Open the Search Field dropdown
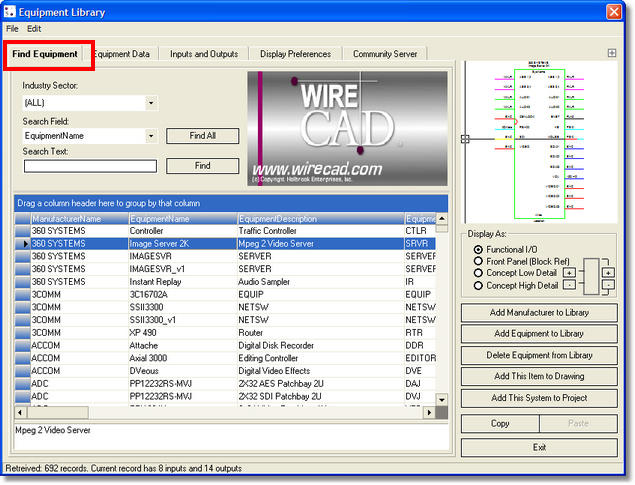Screen dimensions: 635x485 (x=151, y=136)
